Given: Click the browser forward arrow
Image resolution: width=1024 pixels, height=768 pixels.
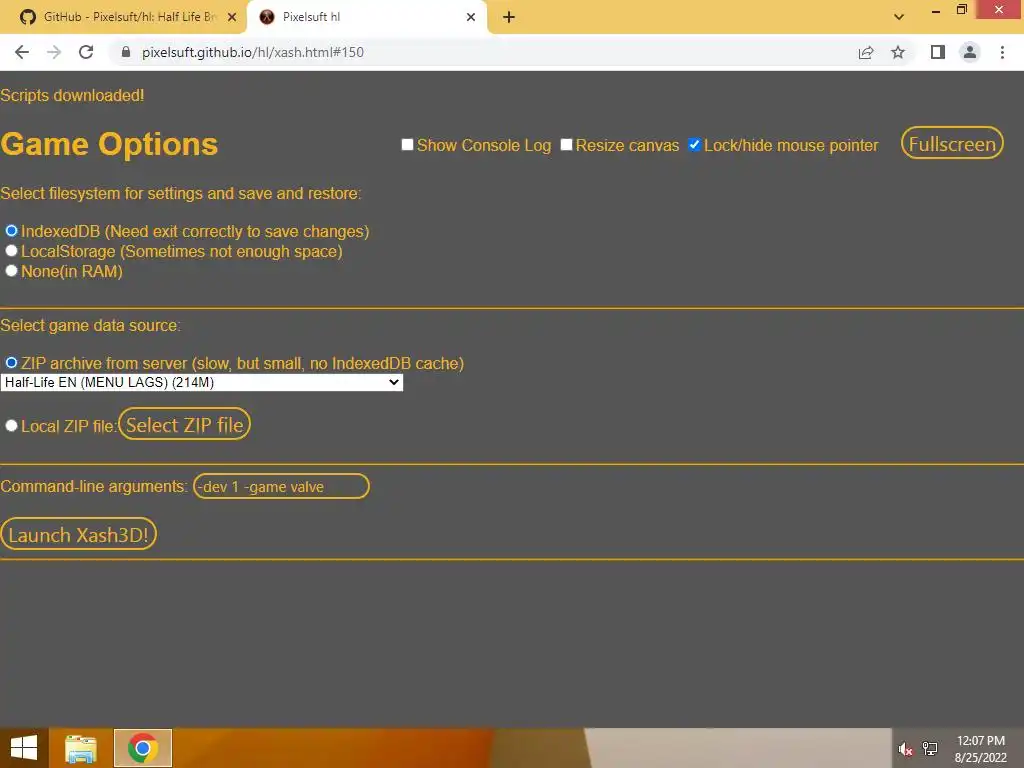Looking at the screenshot, I should coord(54,52).
